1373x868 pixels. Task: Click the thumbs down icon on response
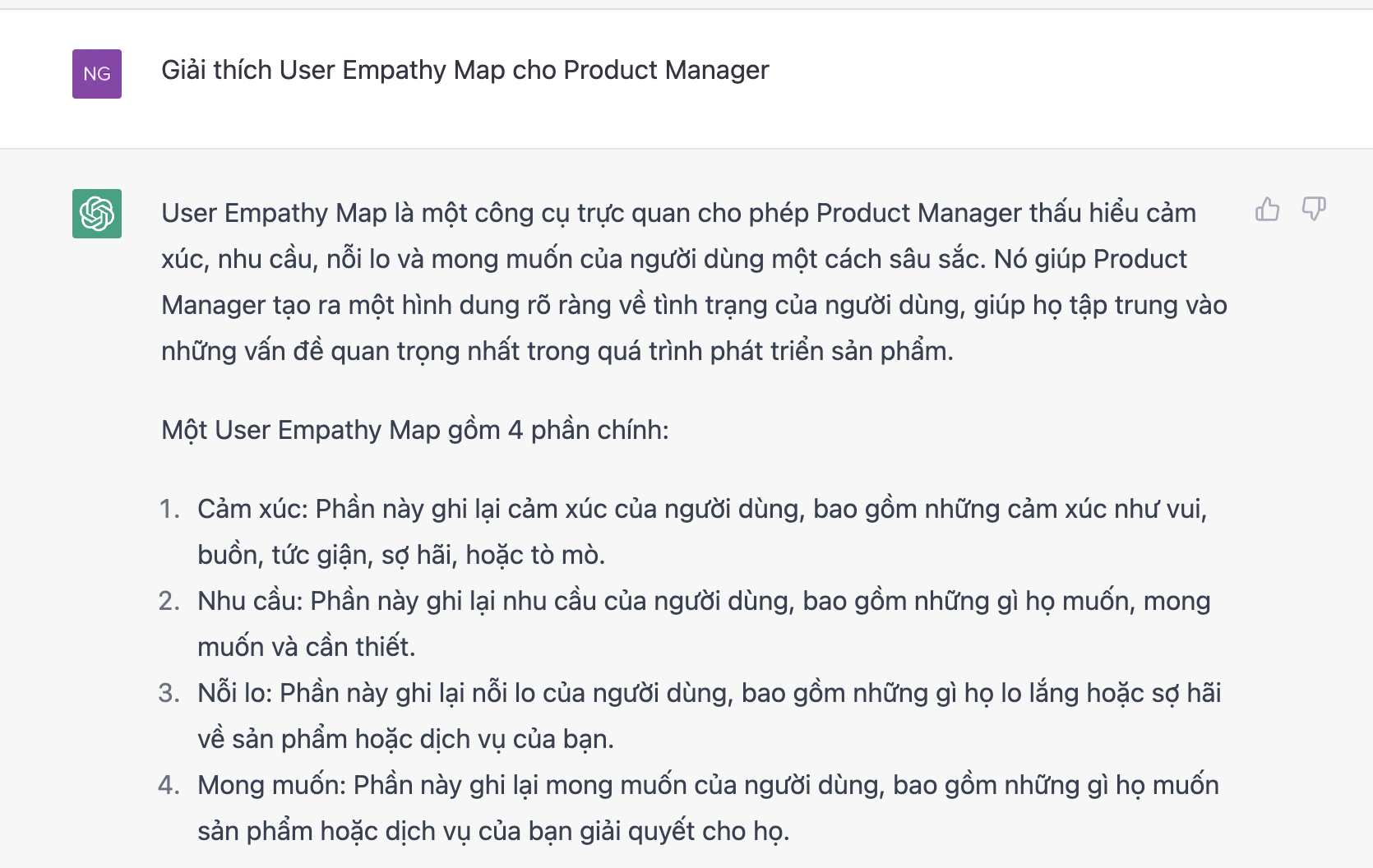tap(1314, 210)
